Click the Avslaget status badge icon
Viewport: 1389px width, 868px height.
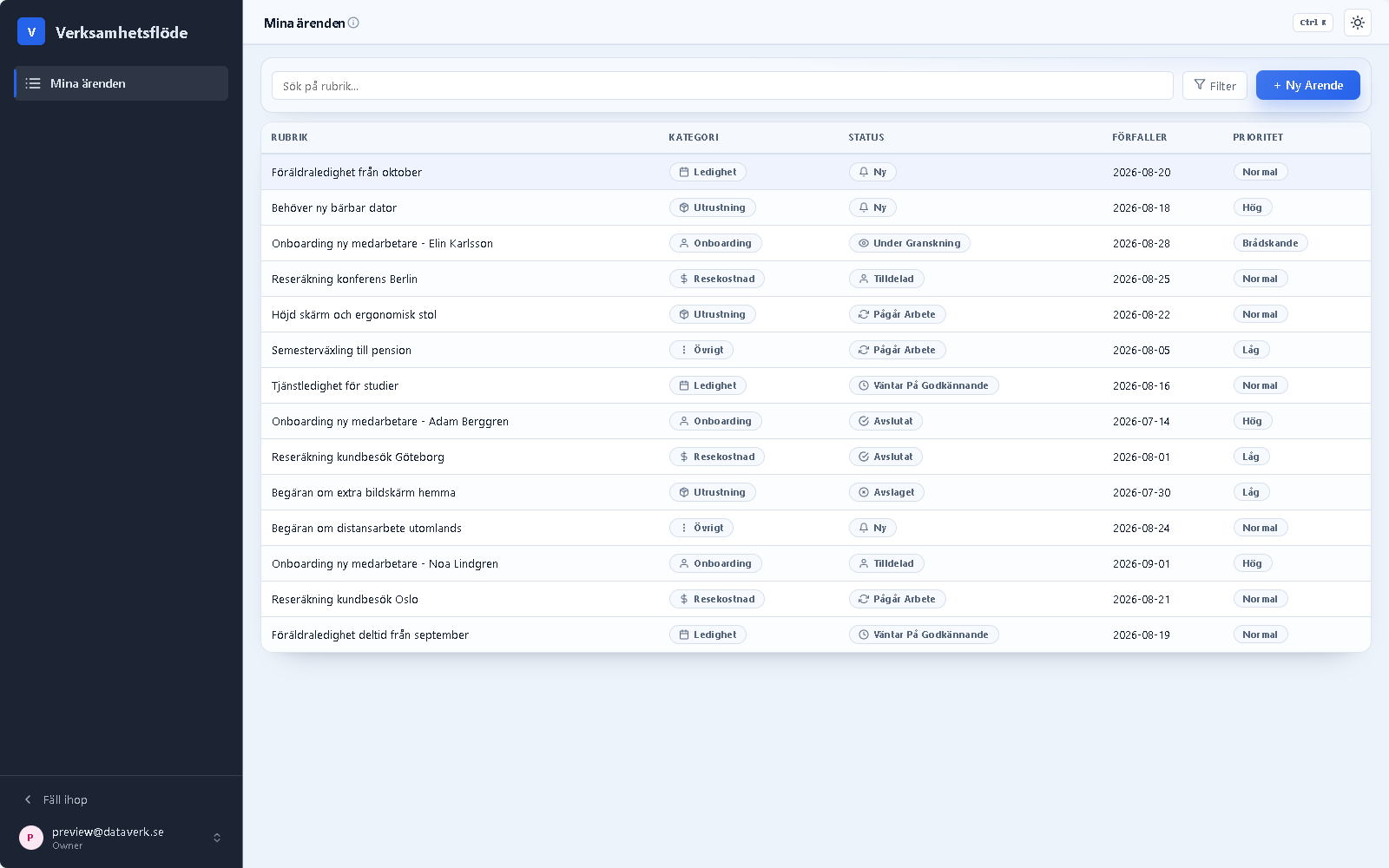[x=864, y=492]
